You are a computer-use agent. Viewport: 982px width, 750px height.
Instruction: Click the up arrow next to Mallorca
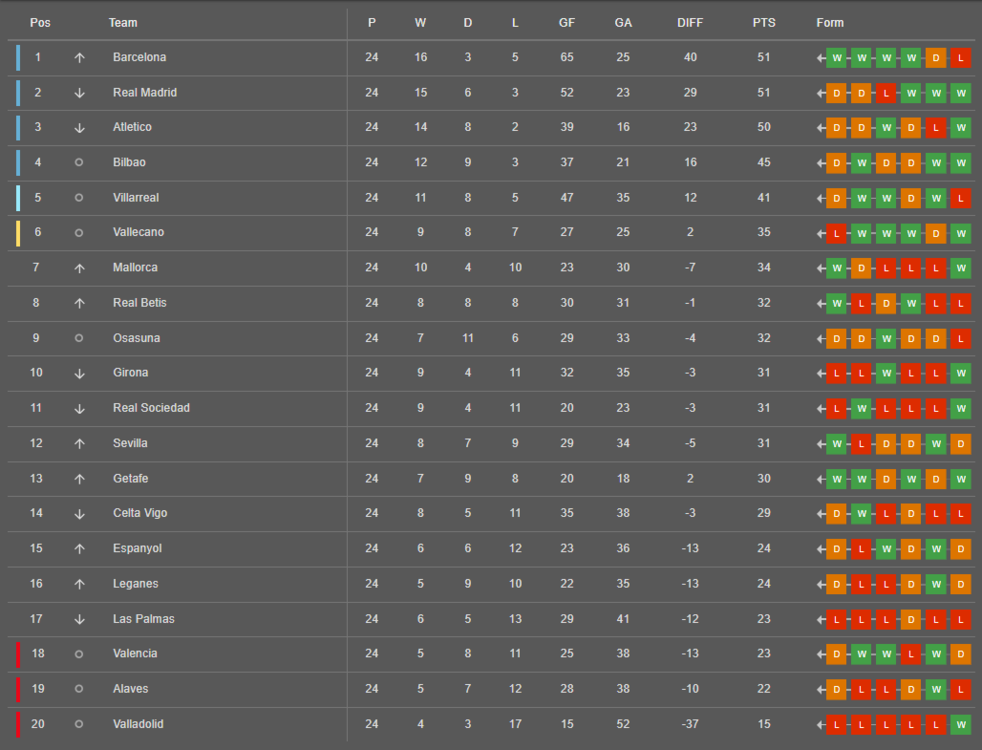click(x=79, y=268)
